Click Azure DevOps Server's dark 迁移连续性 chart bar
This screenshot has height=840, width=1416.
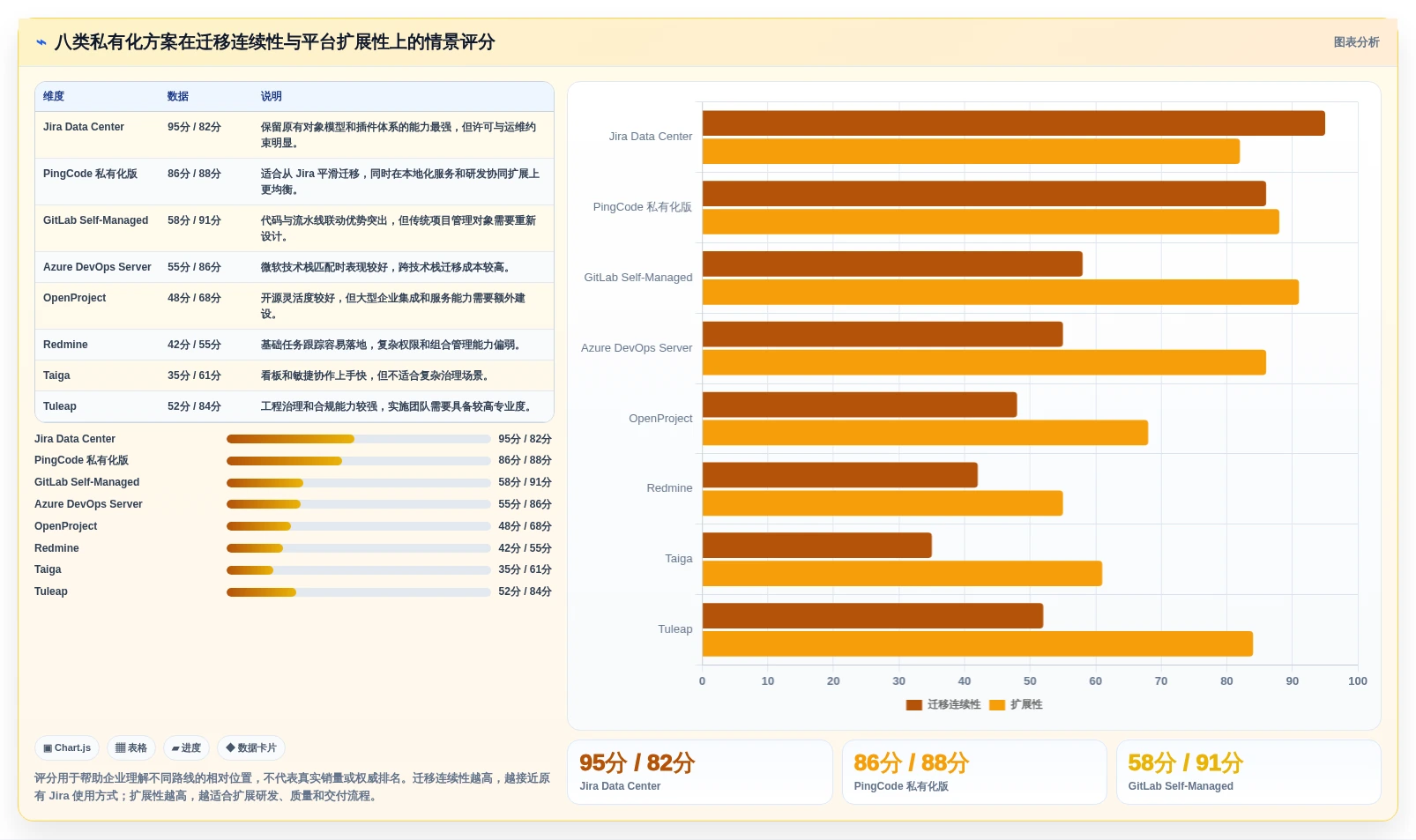pos(883,334)
